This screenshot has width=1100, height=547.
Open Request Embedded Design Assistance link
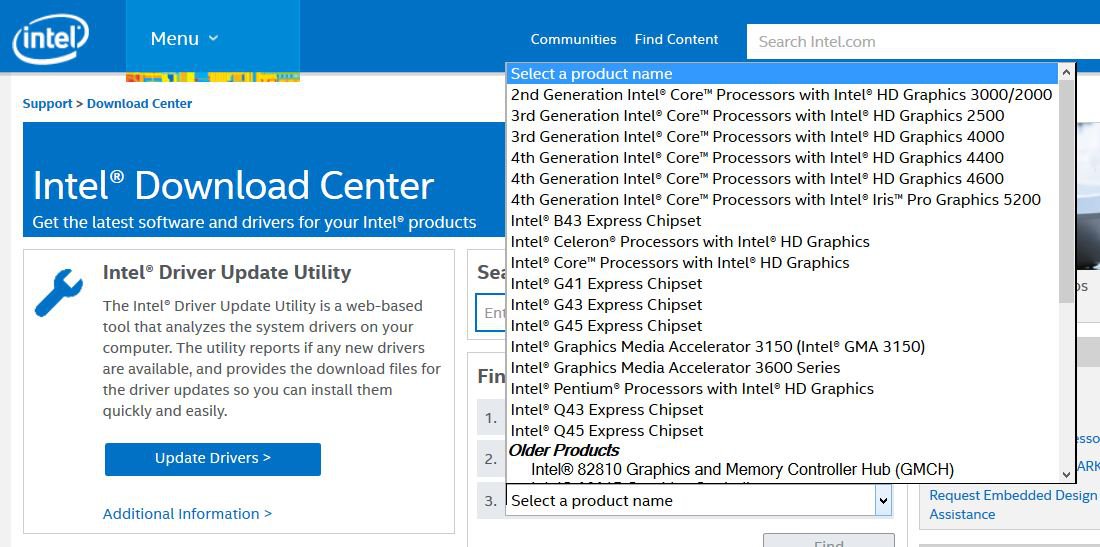click(x=1012, y=505)
